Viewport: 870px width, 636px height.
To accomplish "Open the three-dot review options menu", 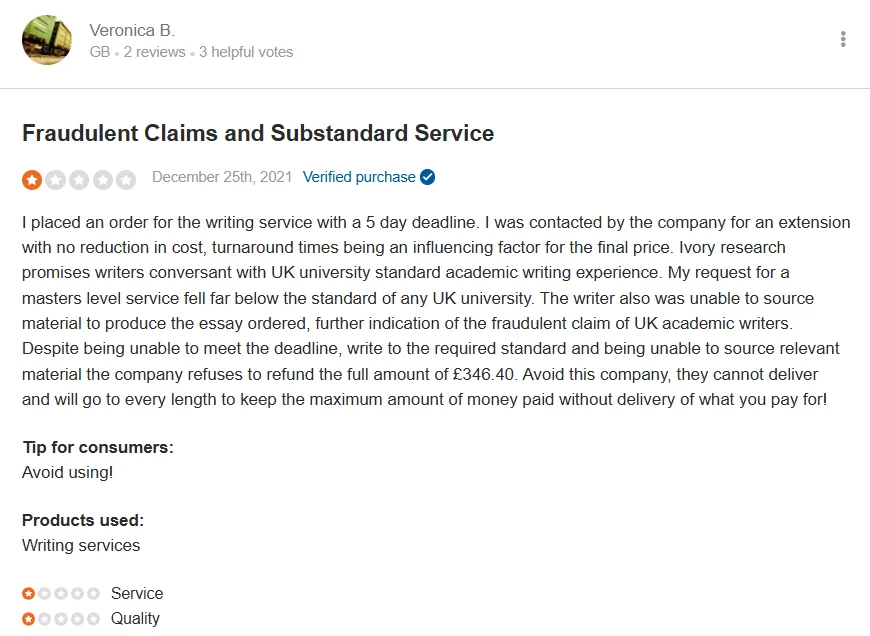I will coord(843,39).
